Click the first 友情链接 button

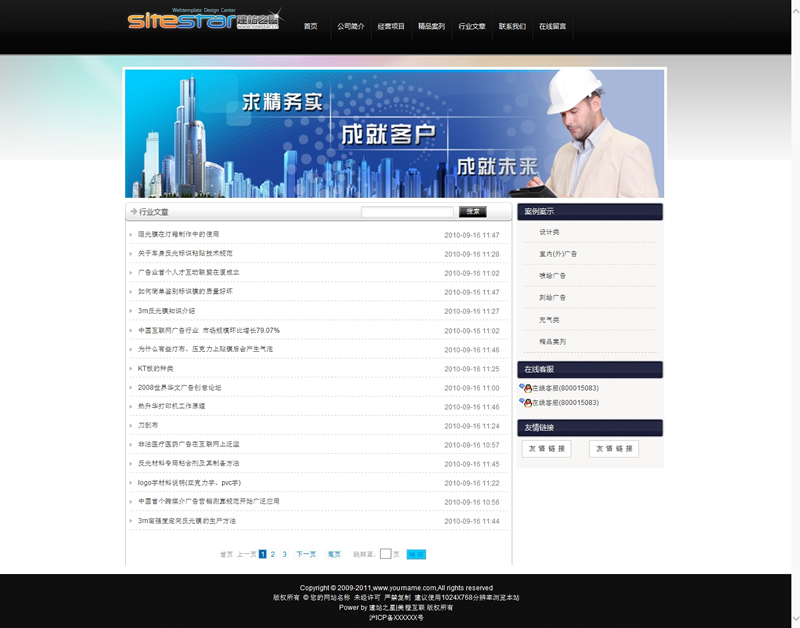pyautogui.click(x=546, y=449)
